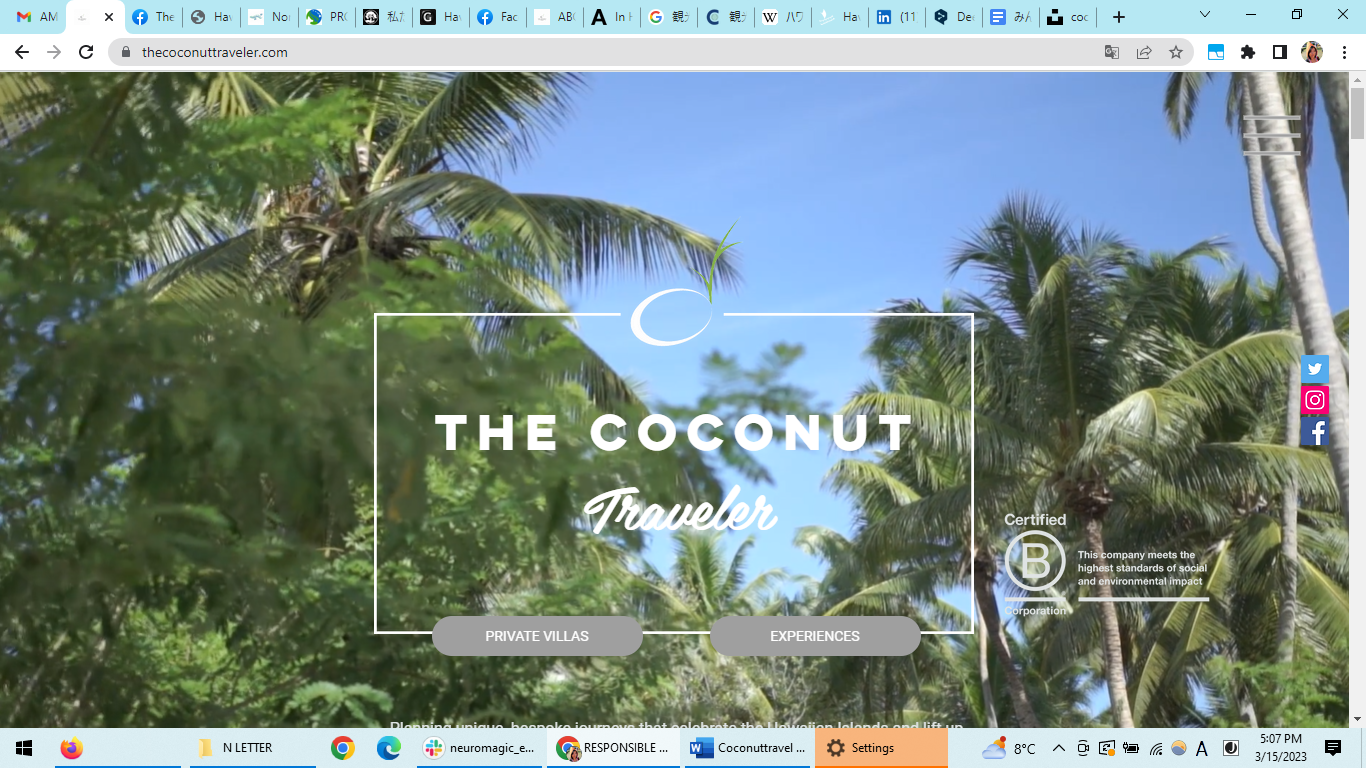Switch to the Gmail tab
The width and height of the screenshot is (1366, 768).
point(36,17)
